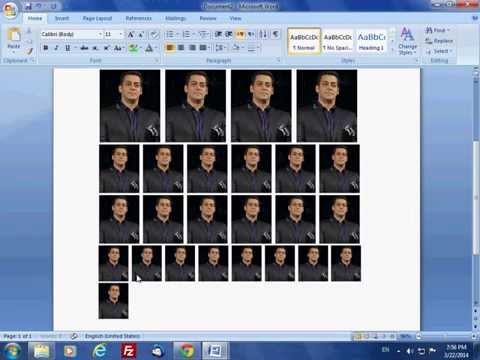Click the zoom slider in the status bar
The width and height of the screenshot is (480, 360).
(445, 336)
